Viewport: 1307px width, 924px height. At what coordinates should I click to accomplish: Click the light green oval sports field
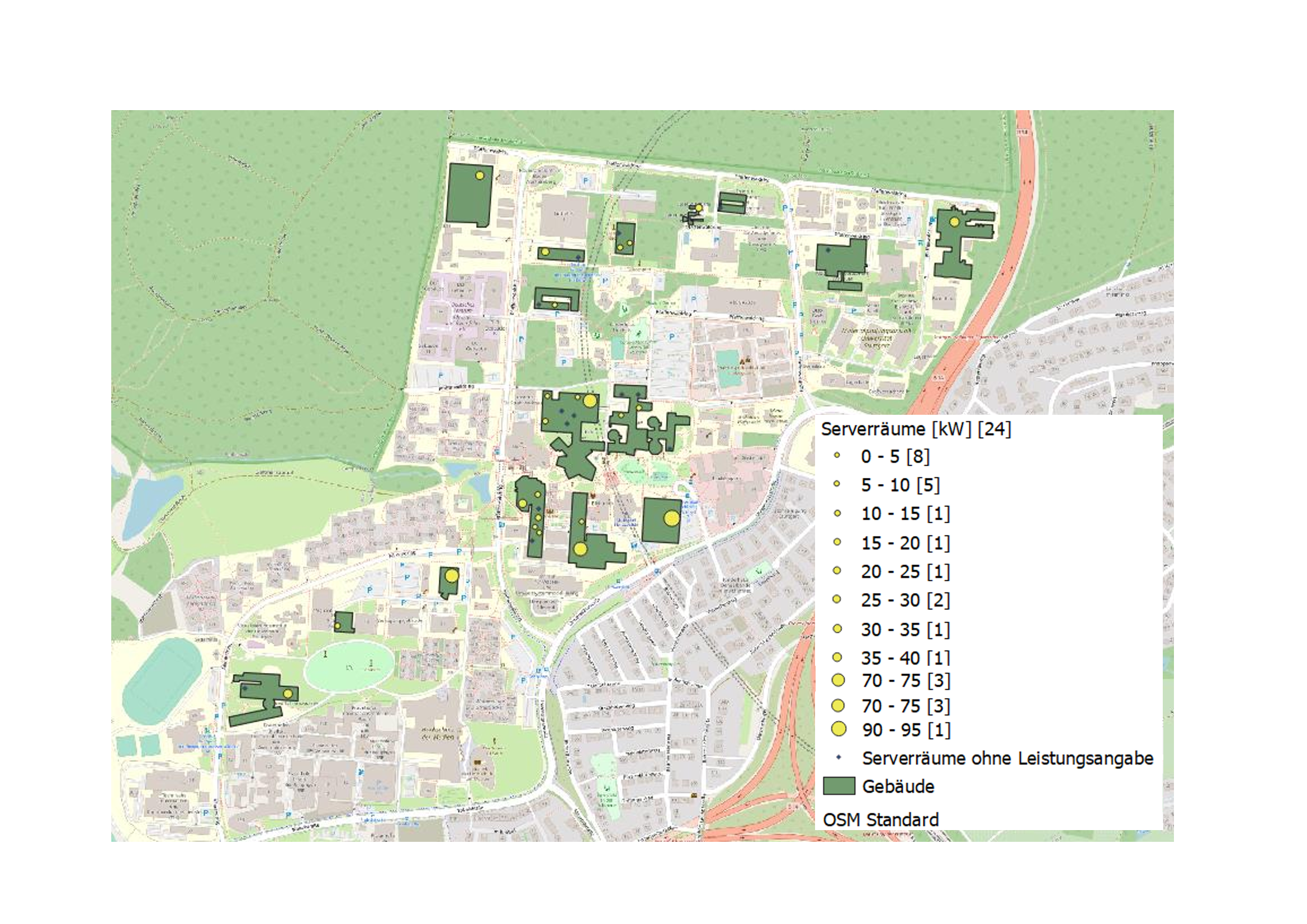click(349, 667)
